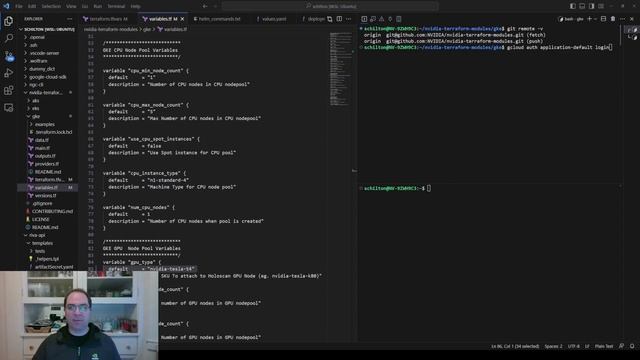Kill terminal with trash icon
The height and width of the screenshot is (360, 640).
click(613, 19)
